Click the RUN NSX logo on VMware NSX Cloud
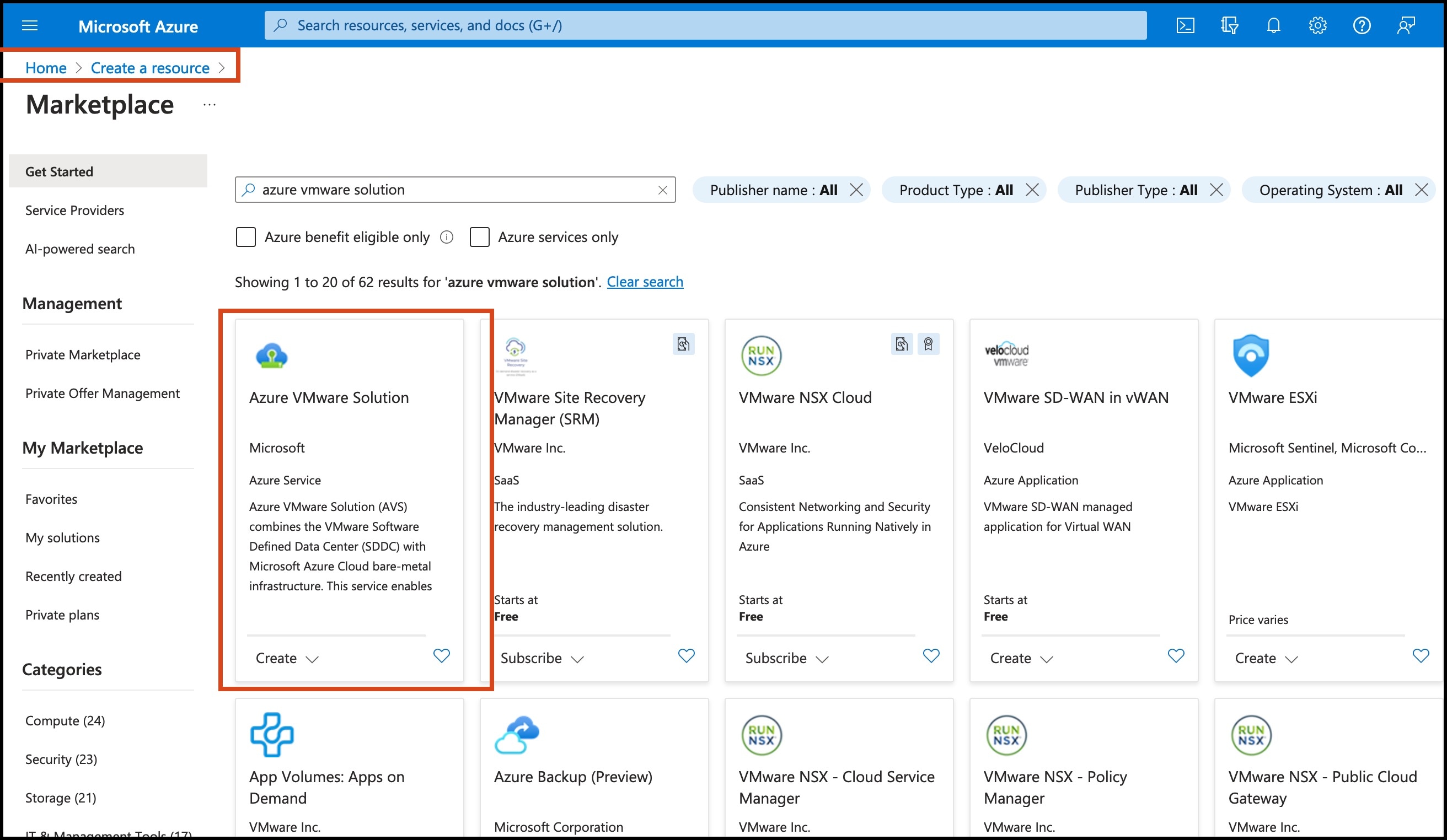The height and width of the screenshot is (840, 1447). (x=762, y=355)
